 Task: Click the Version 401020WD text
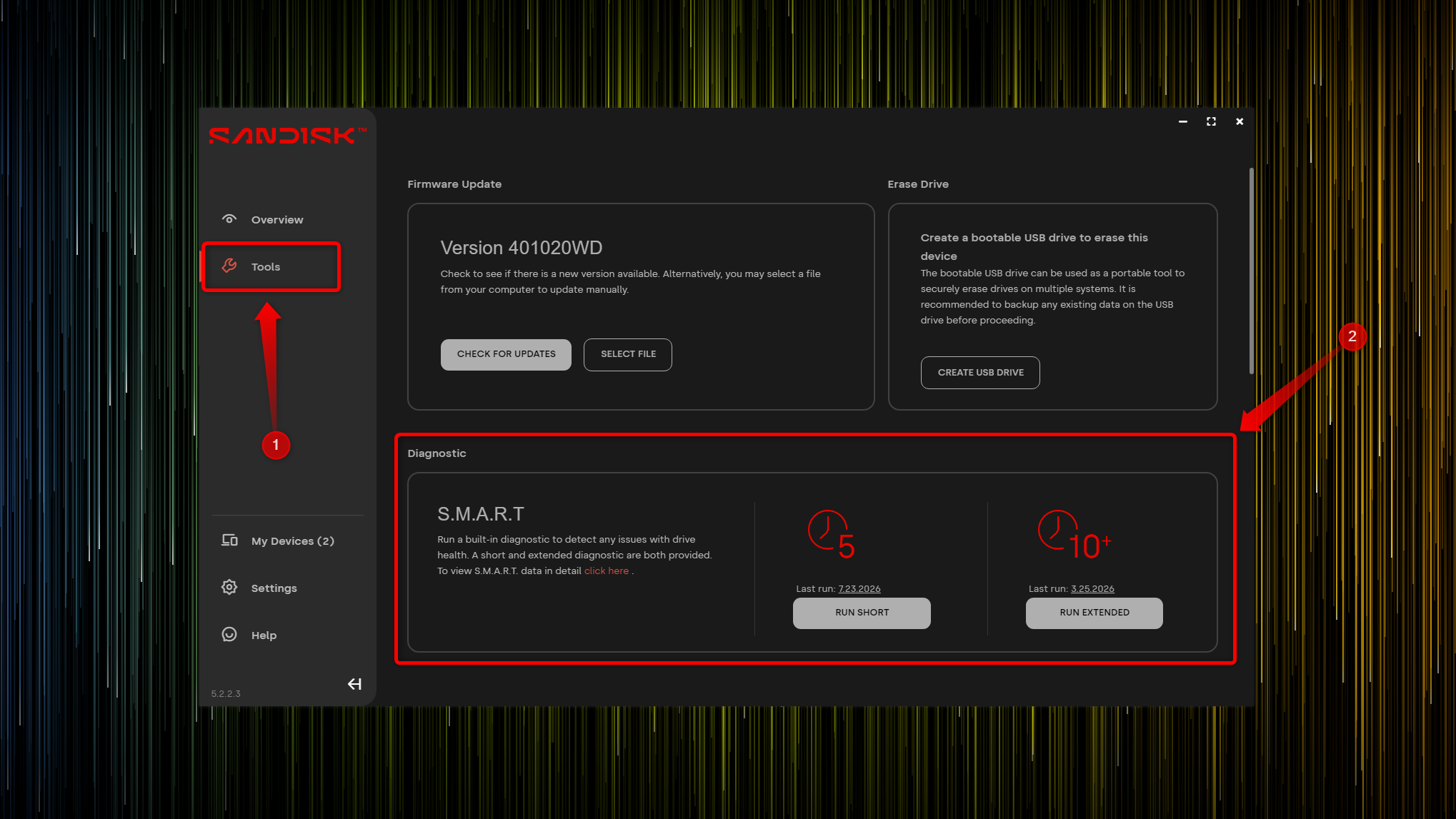(522, 248)
